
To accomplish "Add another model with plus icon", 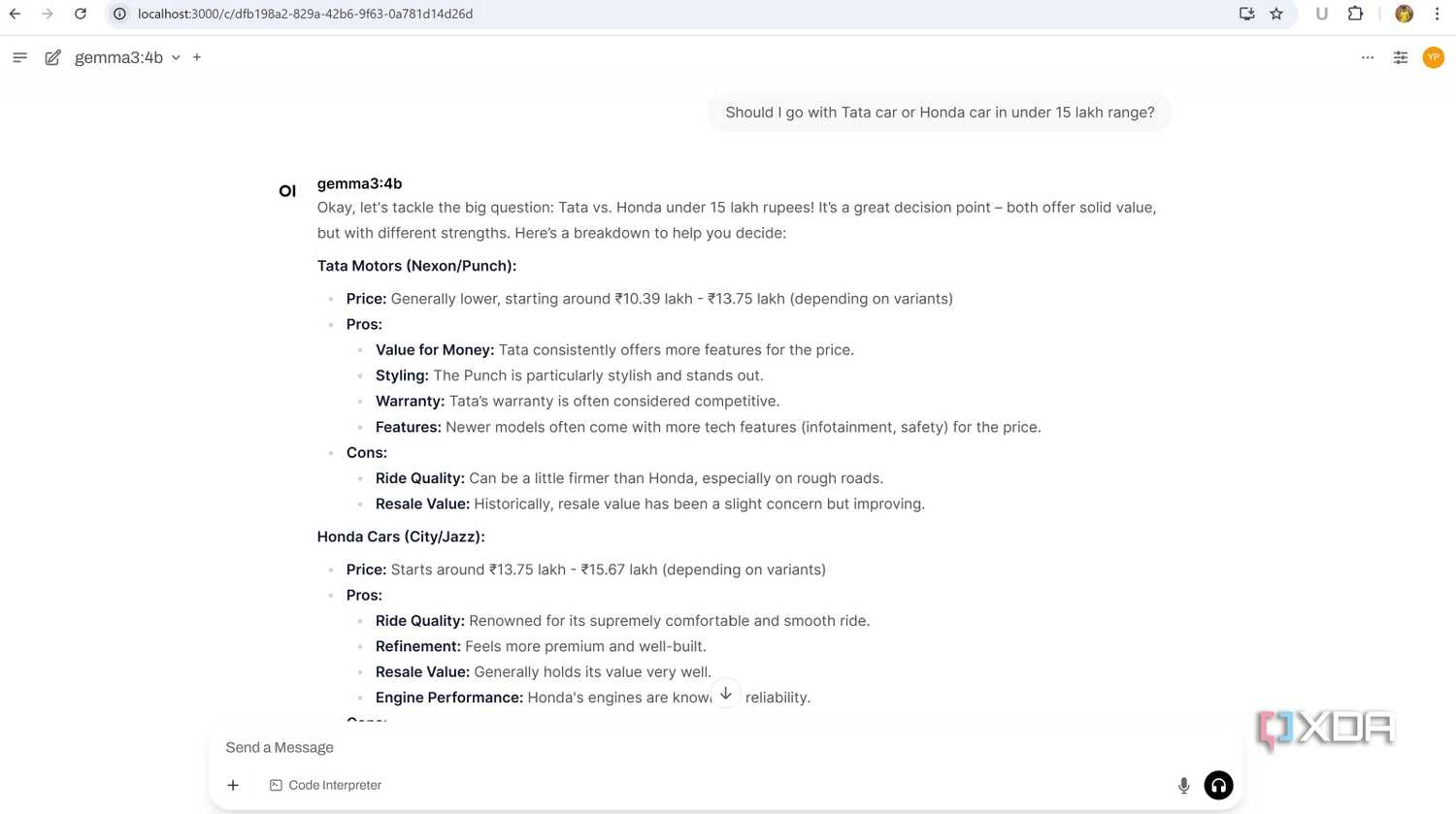I will 197,57.
